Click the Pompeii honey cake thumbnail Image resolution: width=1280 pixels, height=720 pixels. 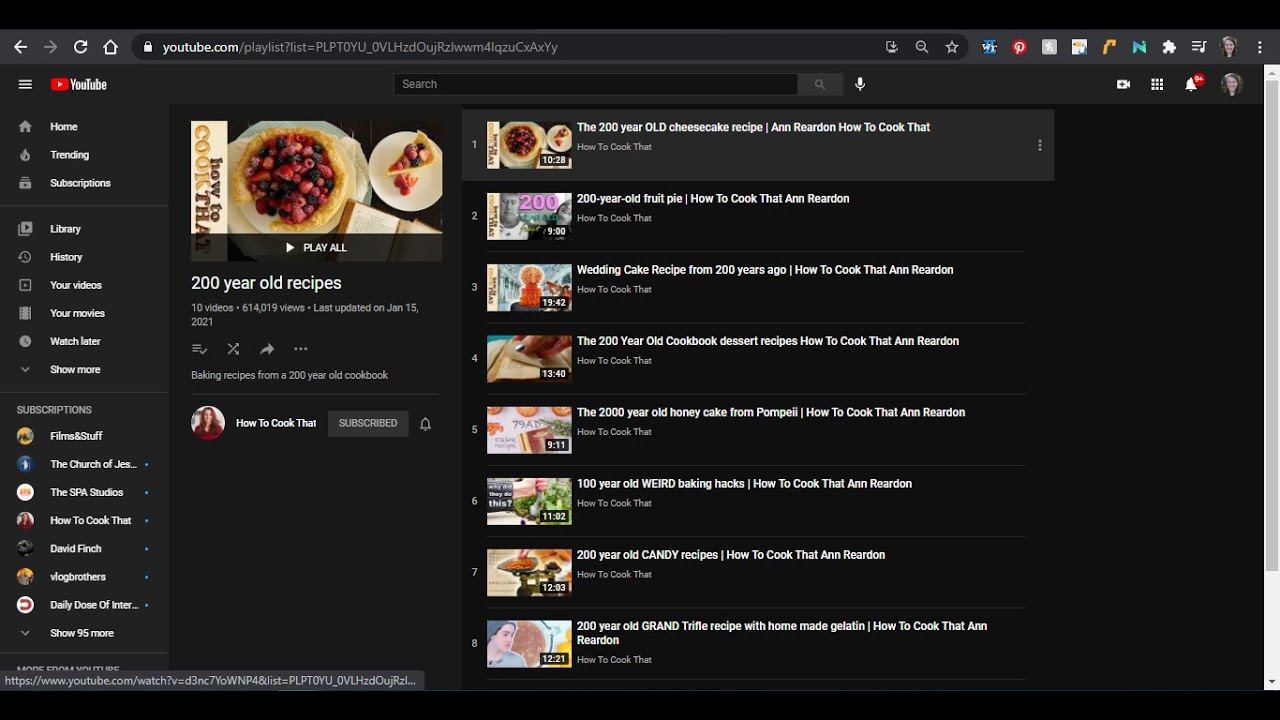point(529,430)
